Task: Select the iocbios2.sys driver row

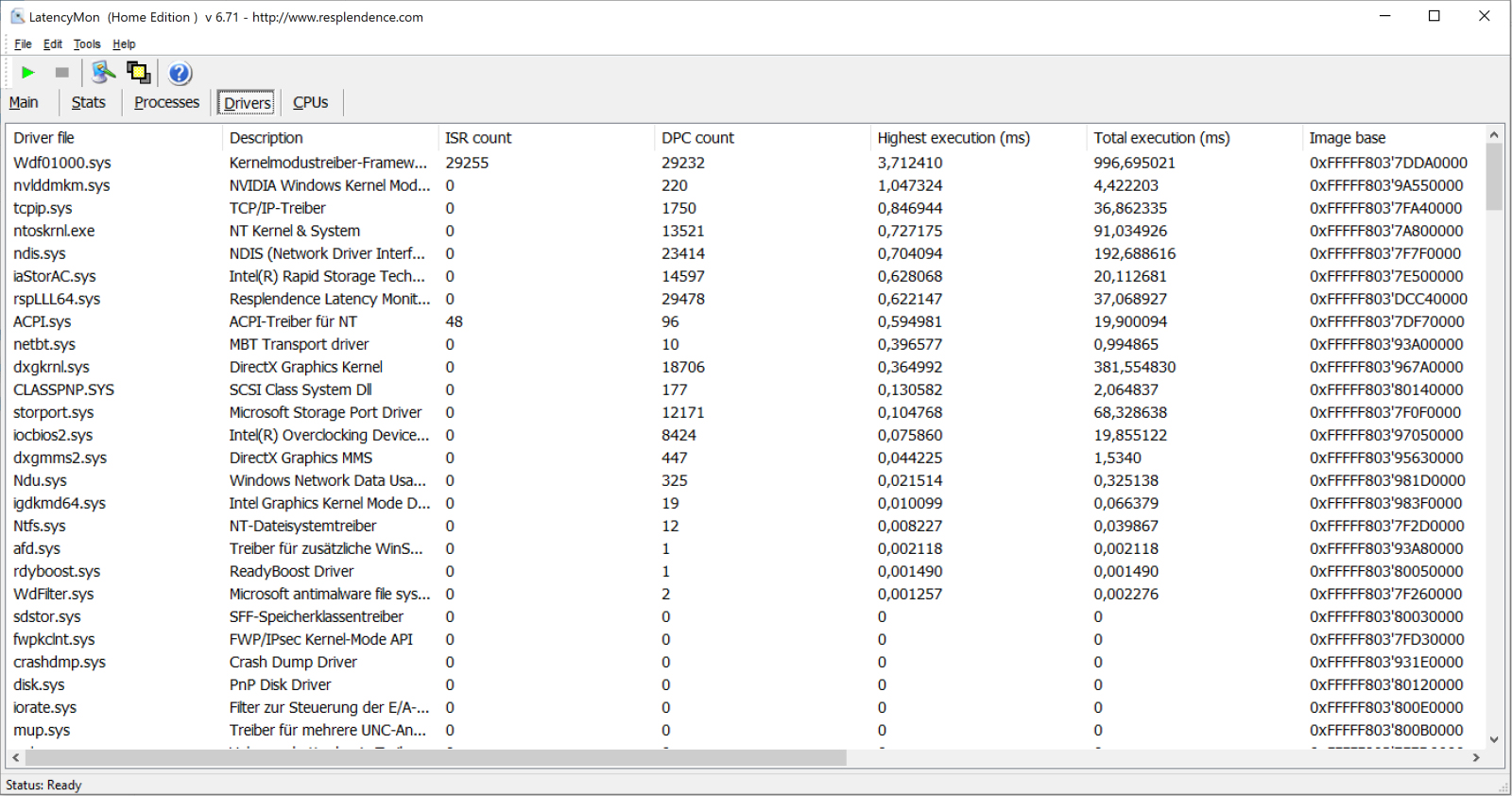Action: [745, 435]
